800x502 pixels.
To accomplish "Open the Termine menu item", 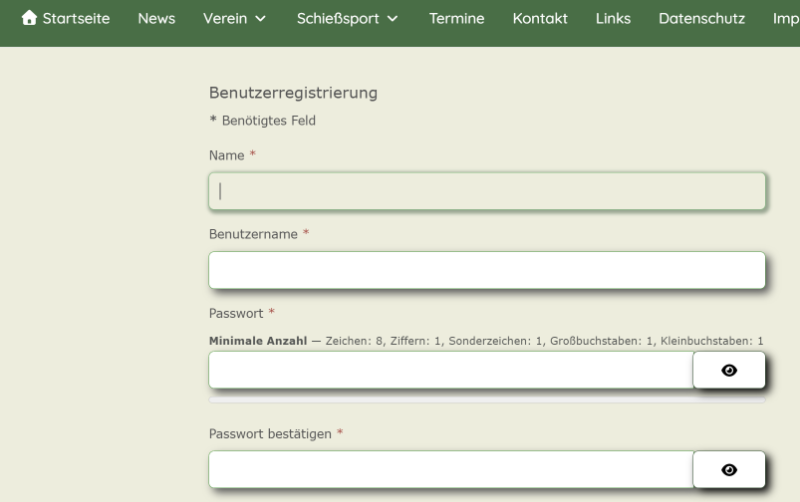I will point(456,18).
